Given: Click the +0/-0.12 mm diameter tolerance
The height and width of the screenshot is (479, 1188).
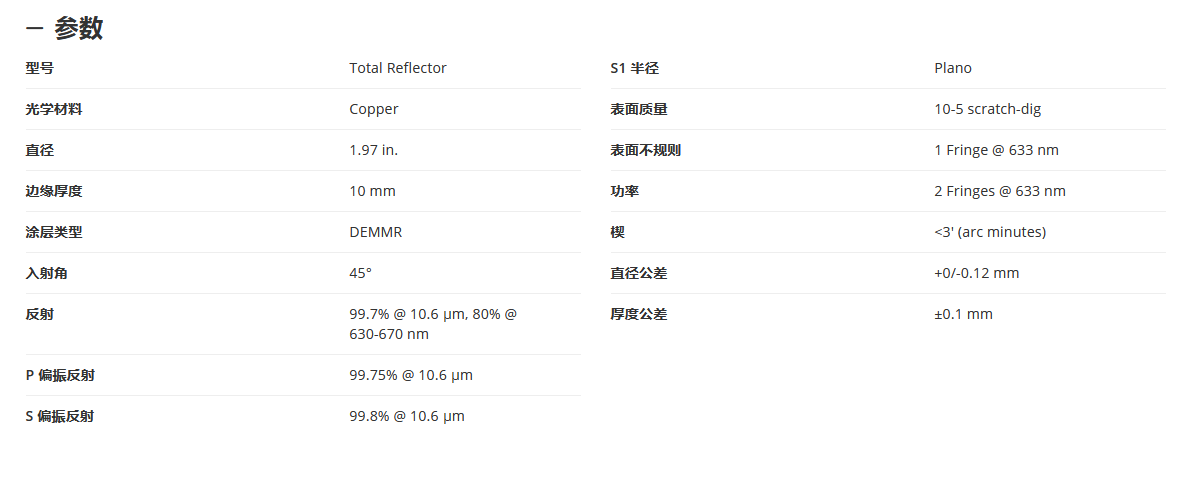Looking at the screenshot, I should (x=976, y=273).
